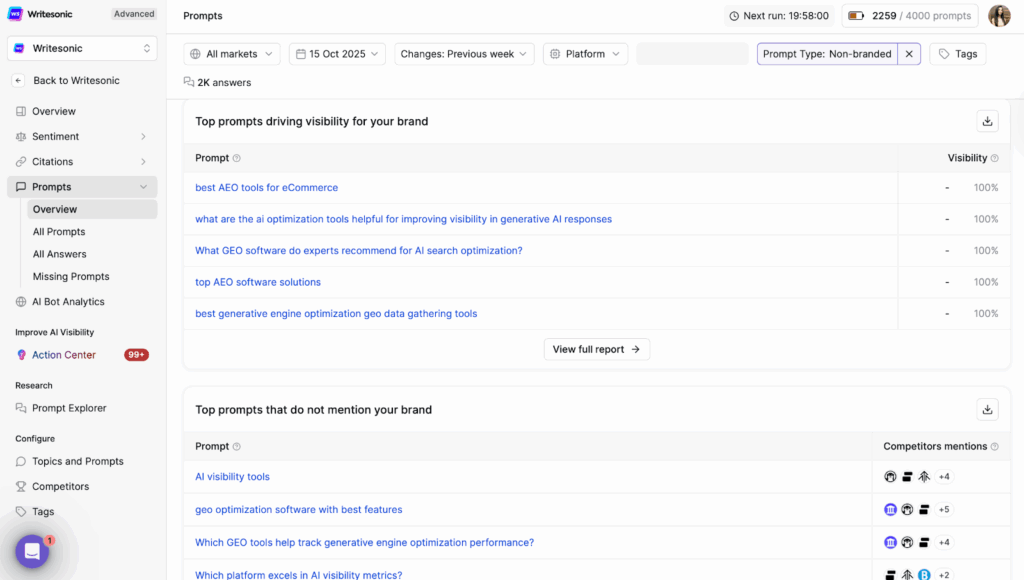
Task: Open Missing Prompts sidebar item
Action: tap(71, 277)
